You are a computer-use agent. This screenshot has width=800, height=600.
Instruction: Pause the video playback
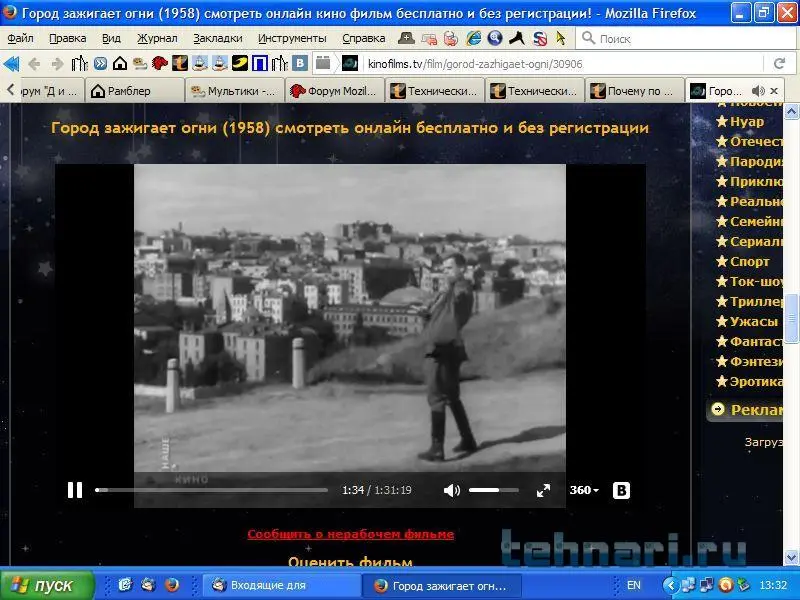(75, 490)
